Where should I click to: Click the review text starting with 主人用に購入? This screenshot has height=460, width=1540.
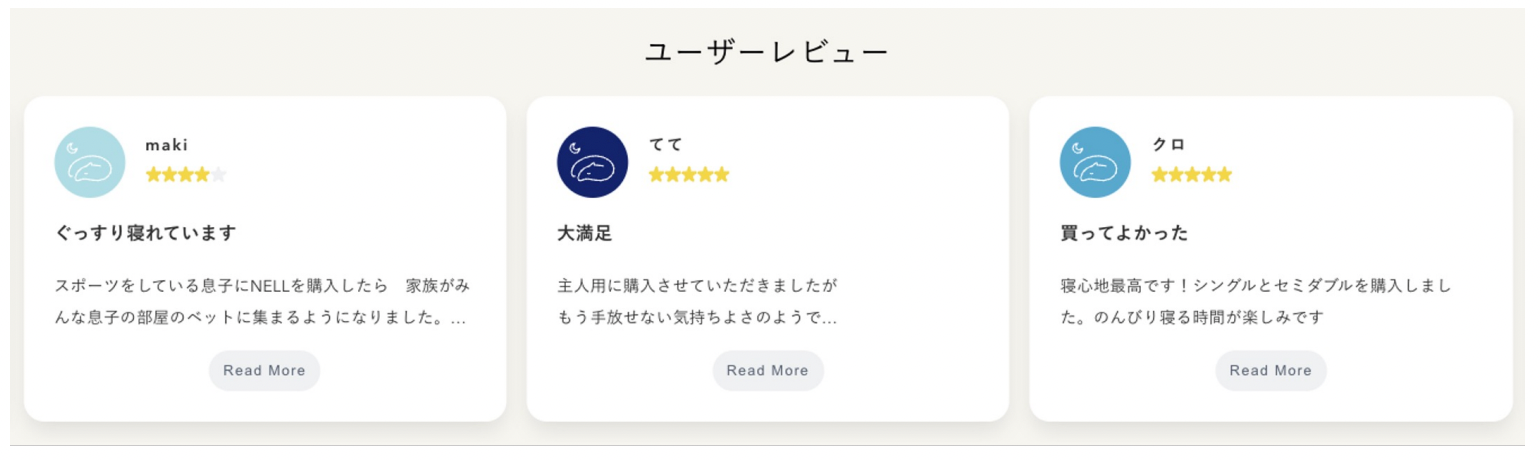pyautogui.click(x=697, y=302)
